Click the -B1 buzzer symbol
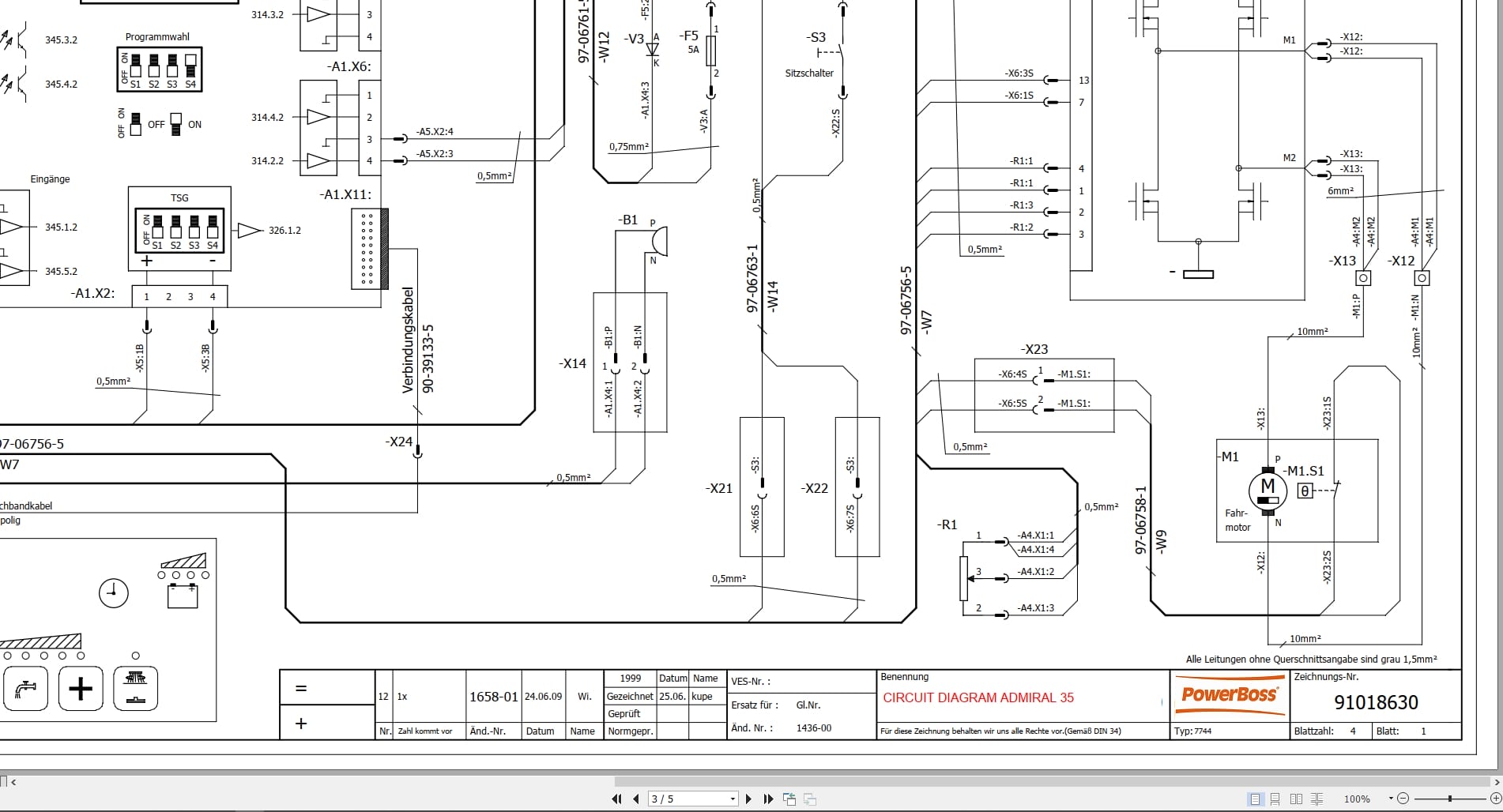 (659, 241)
